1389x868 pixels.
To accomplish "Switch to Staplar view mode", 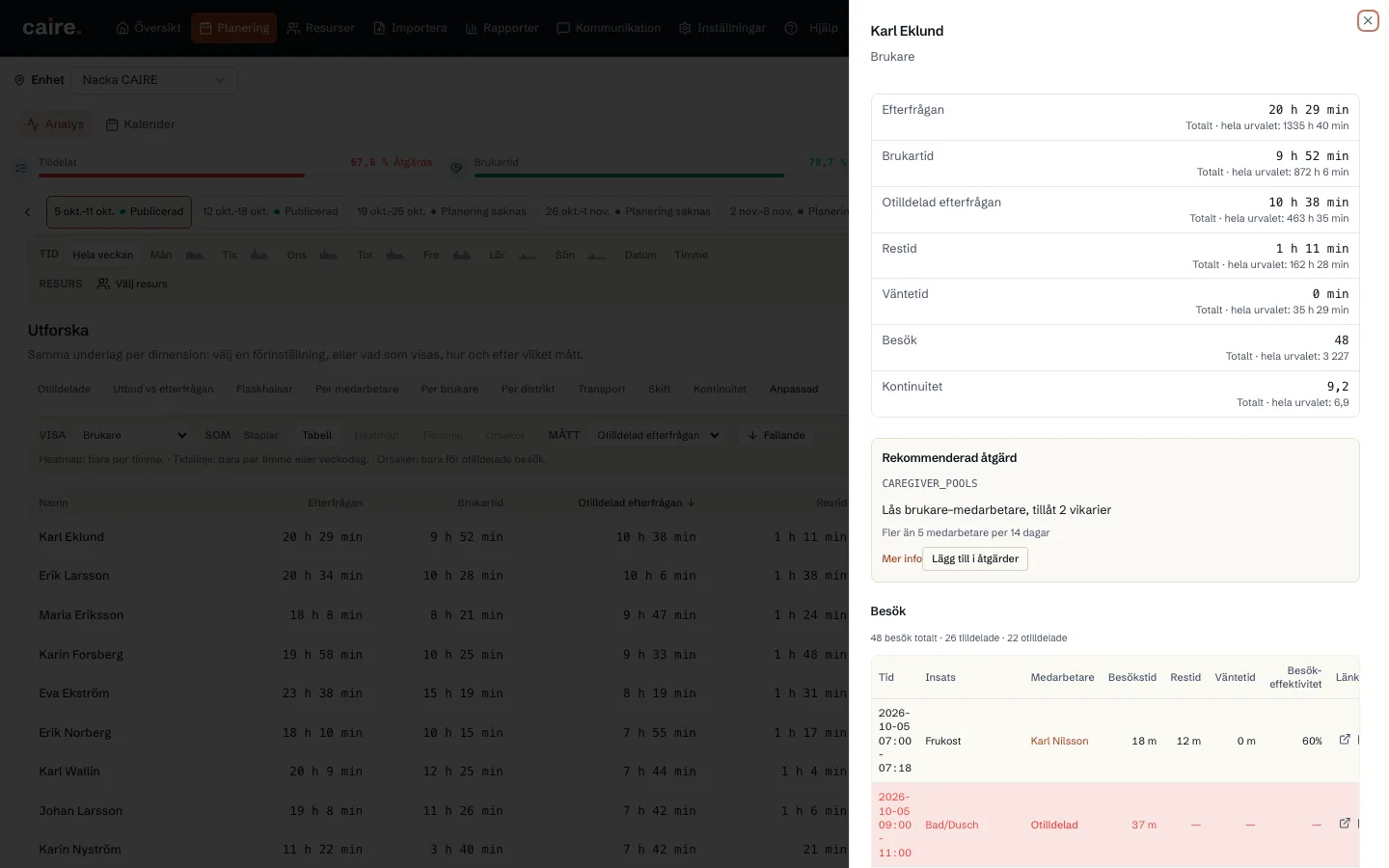I will click(x=261, y=435).
